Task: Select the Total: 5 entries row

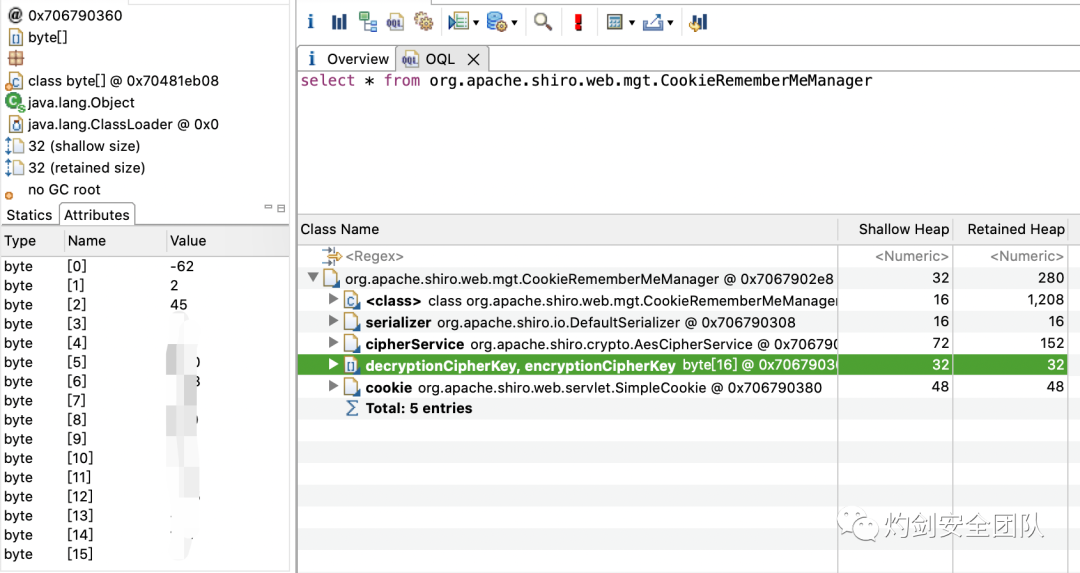Action: (x=683, y=408)
